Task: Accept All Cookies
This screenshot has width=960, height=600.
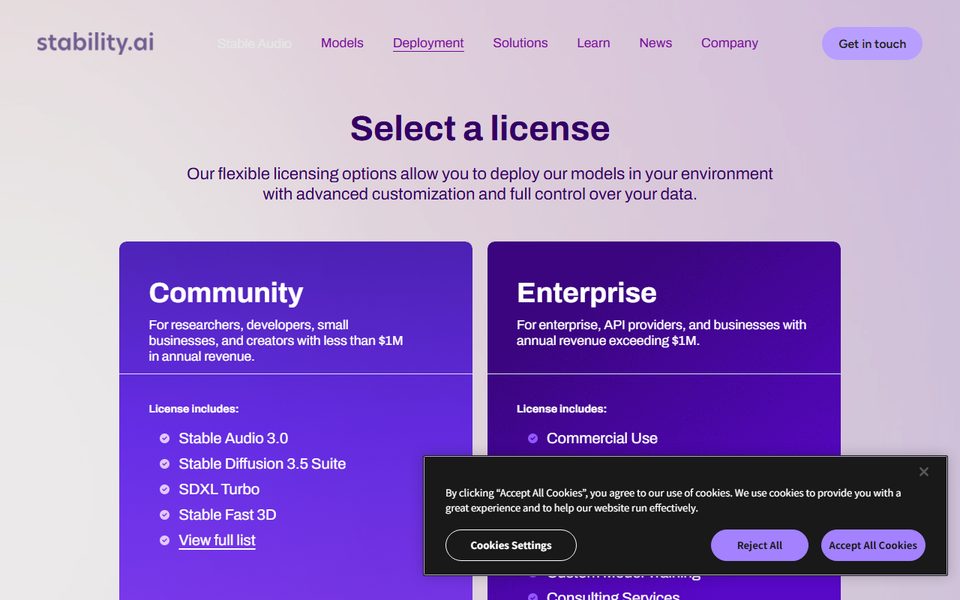Action: 872,545
